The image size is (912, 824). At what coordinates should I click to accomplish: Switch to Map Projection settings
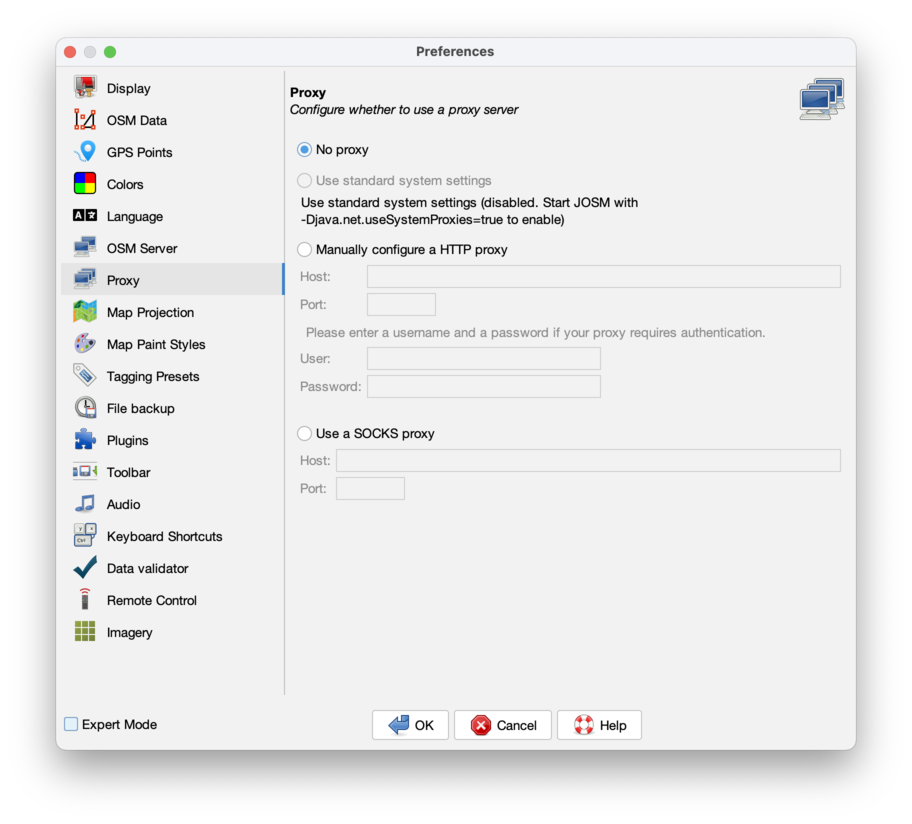pos(148,312)
